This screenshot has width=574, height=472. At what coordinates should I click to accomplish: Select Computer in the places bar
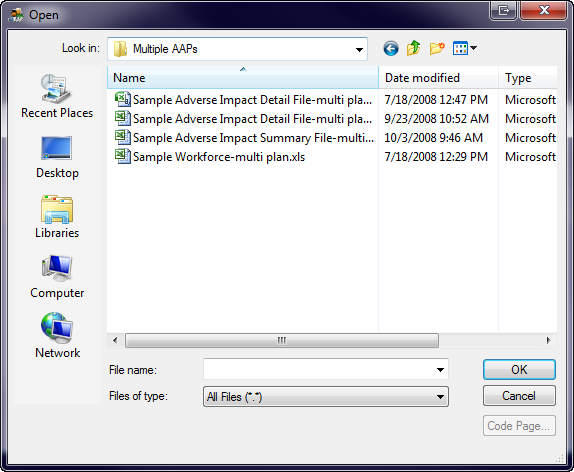[x=57, y=277]
